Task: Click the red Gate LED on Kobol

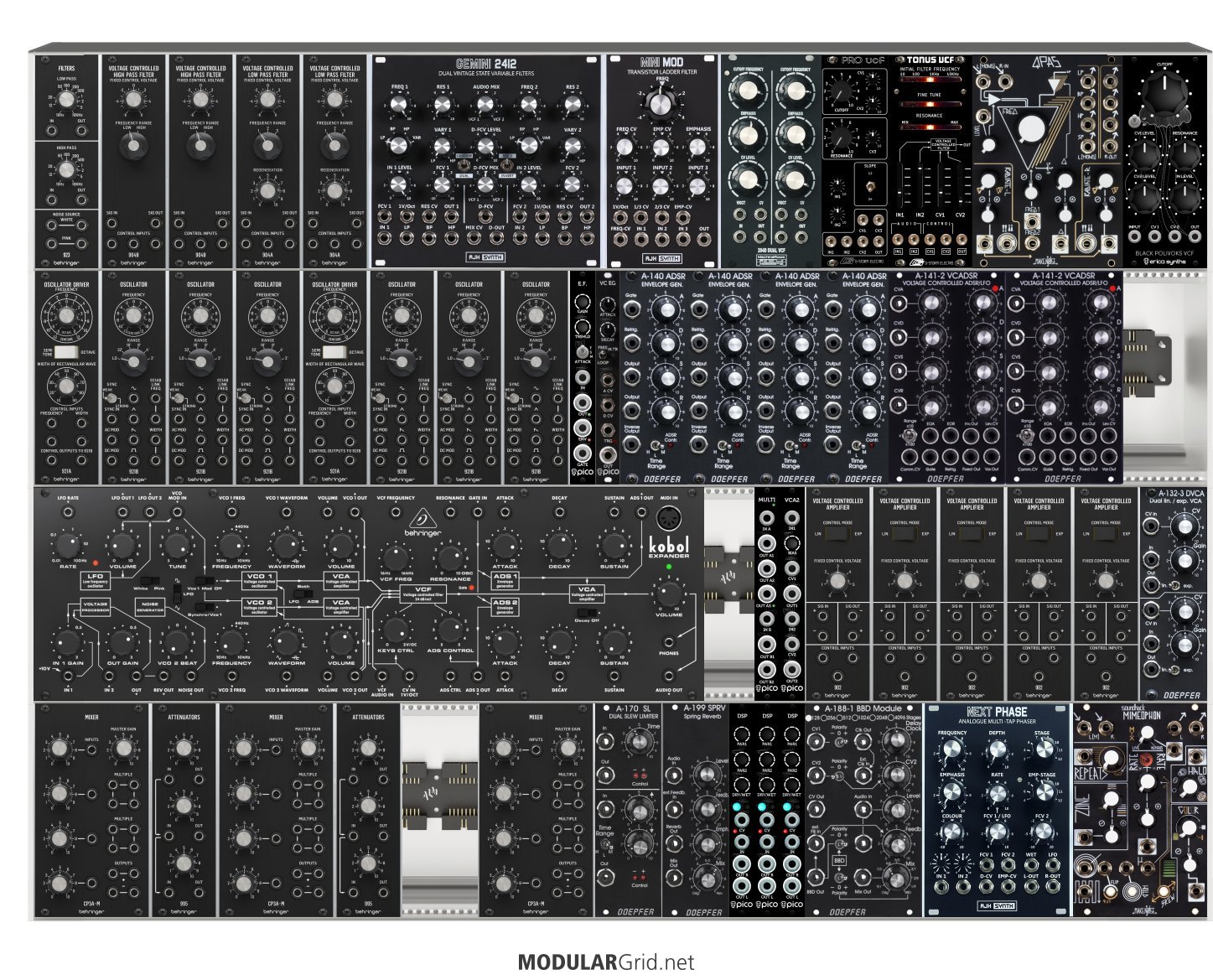Action: point(471,588)
